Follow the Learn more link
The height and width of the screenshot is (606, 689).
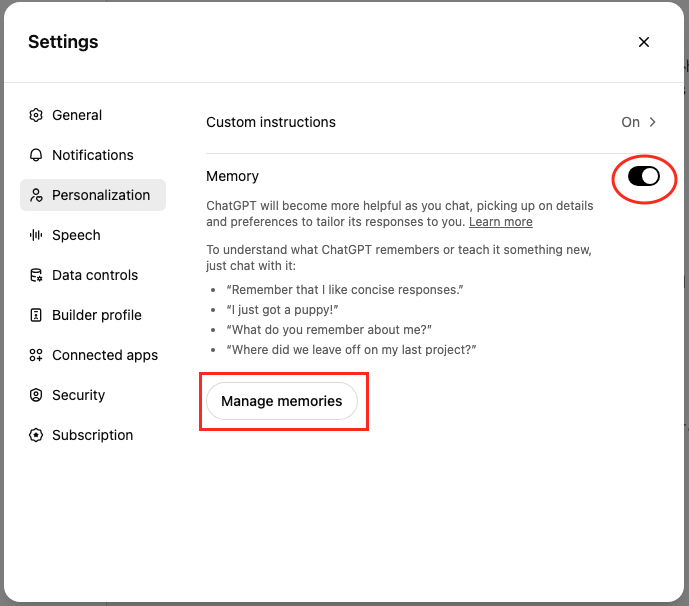point(500,222)
